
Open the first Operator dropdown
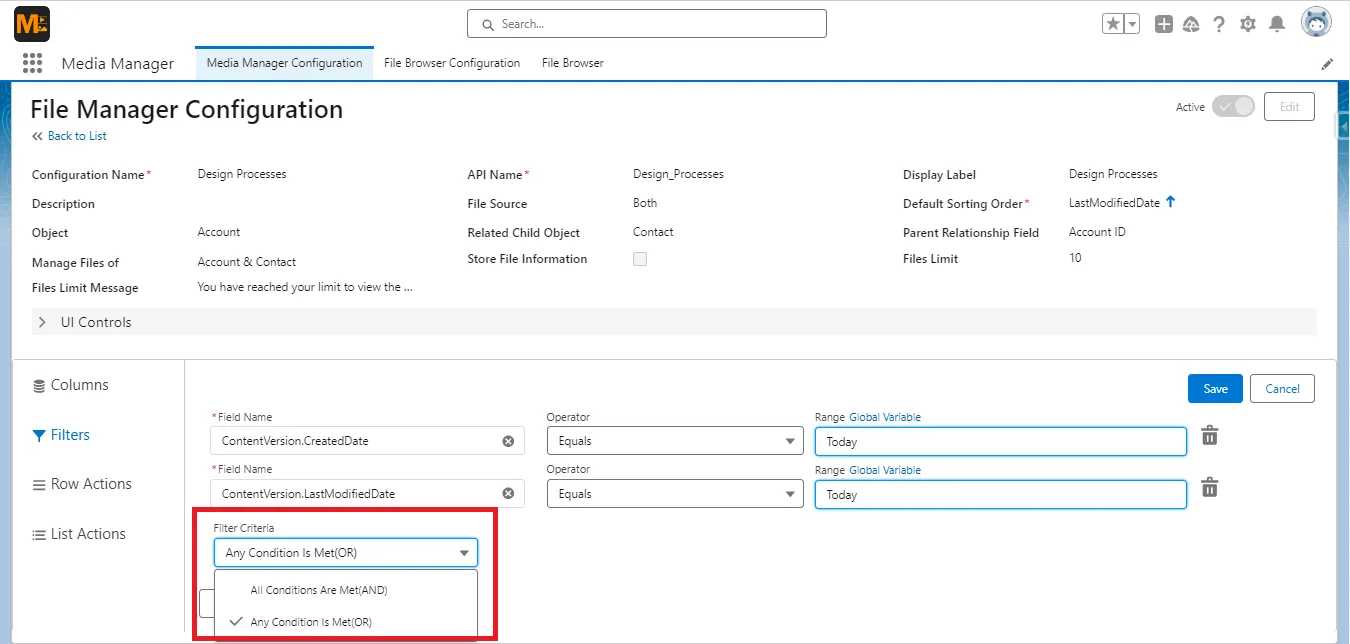[675, 440]
